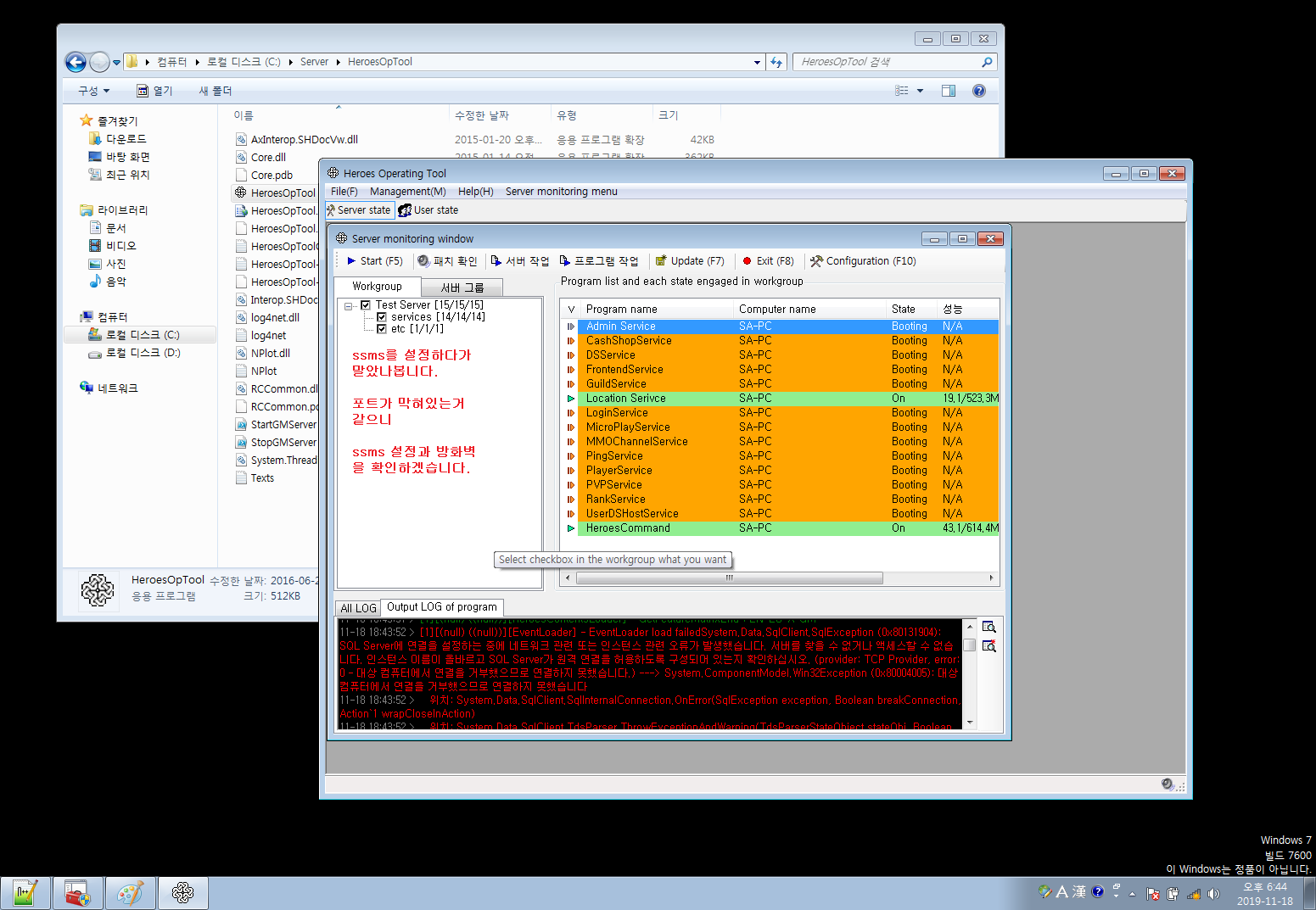Select the Workgroup tab

coord(378,287)
